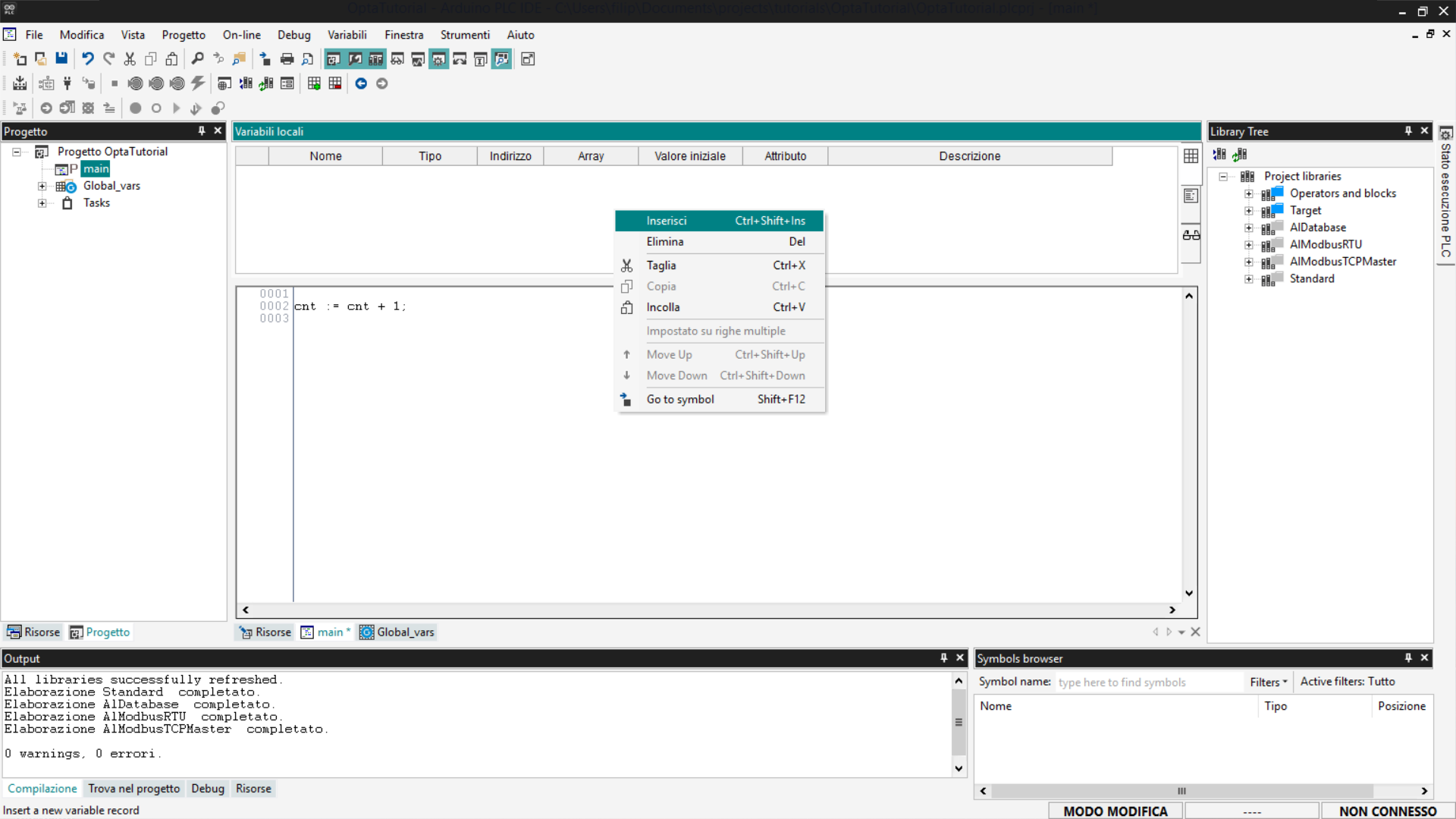
Task: Open the Filters dropdown in Symbols browser
Action: [x=1269, y=682]
